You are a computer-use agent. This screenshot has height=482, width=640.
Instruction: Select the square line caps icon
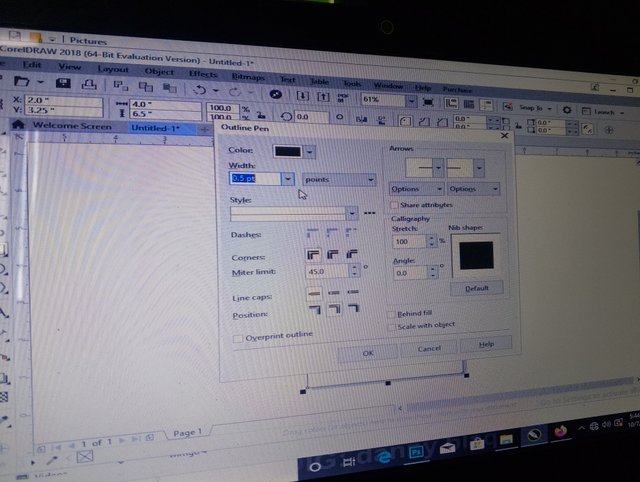314,293
